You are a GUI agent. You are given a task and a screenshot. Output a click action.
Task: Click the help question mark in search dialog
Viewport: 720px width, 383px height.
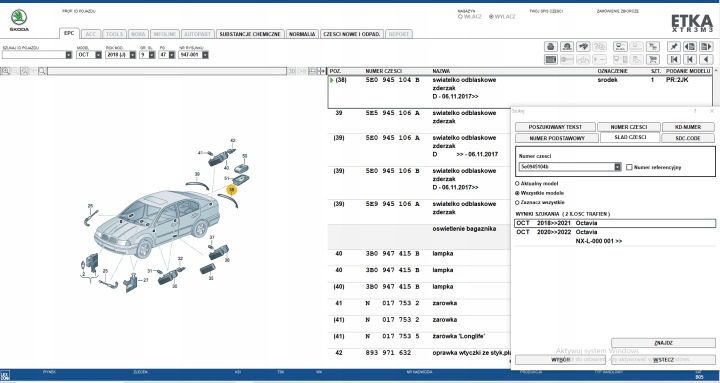695,111
